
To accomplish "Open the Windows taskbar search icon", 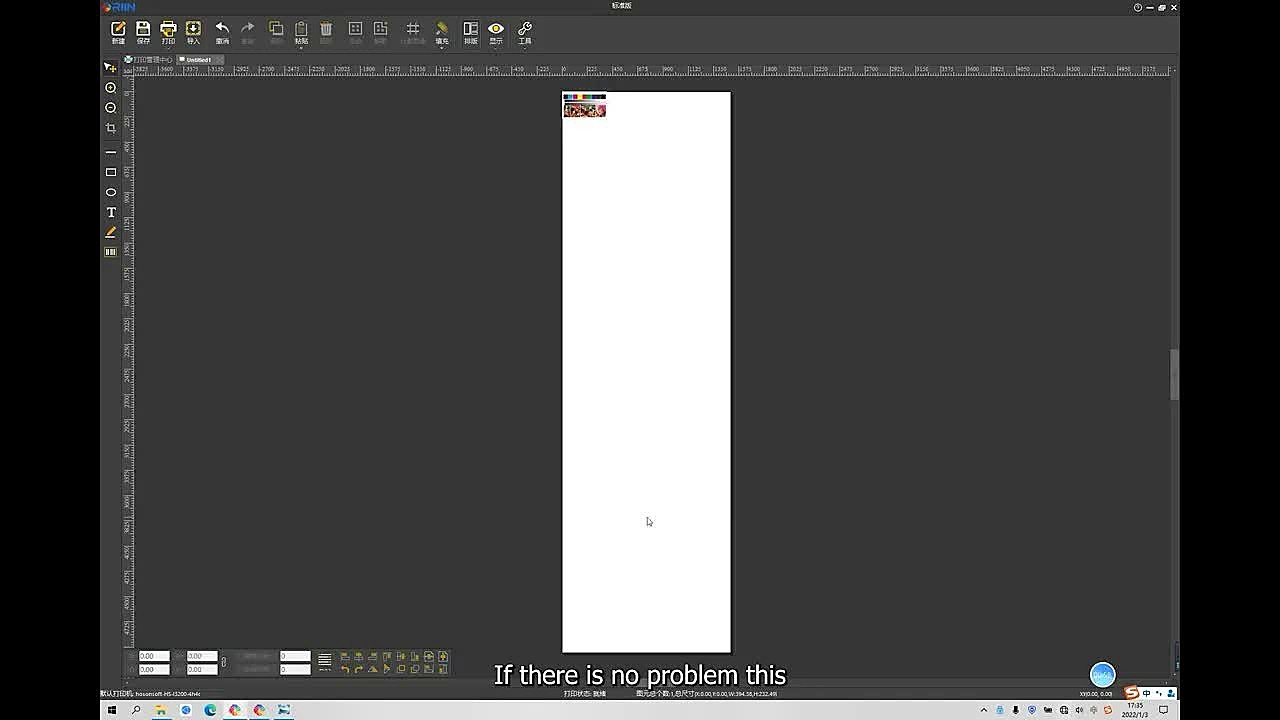I will click(x=136, y=710).
